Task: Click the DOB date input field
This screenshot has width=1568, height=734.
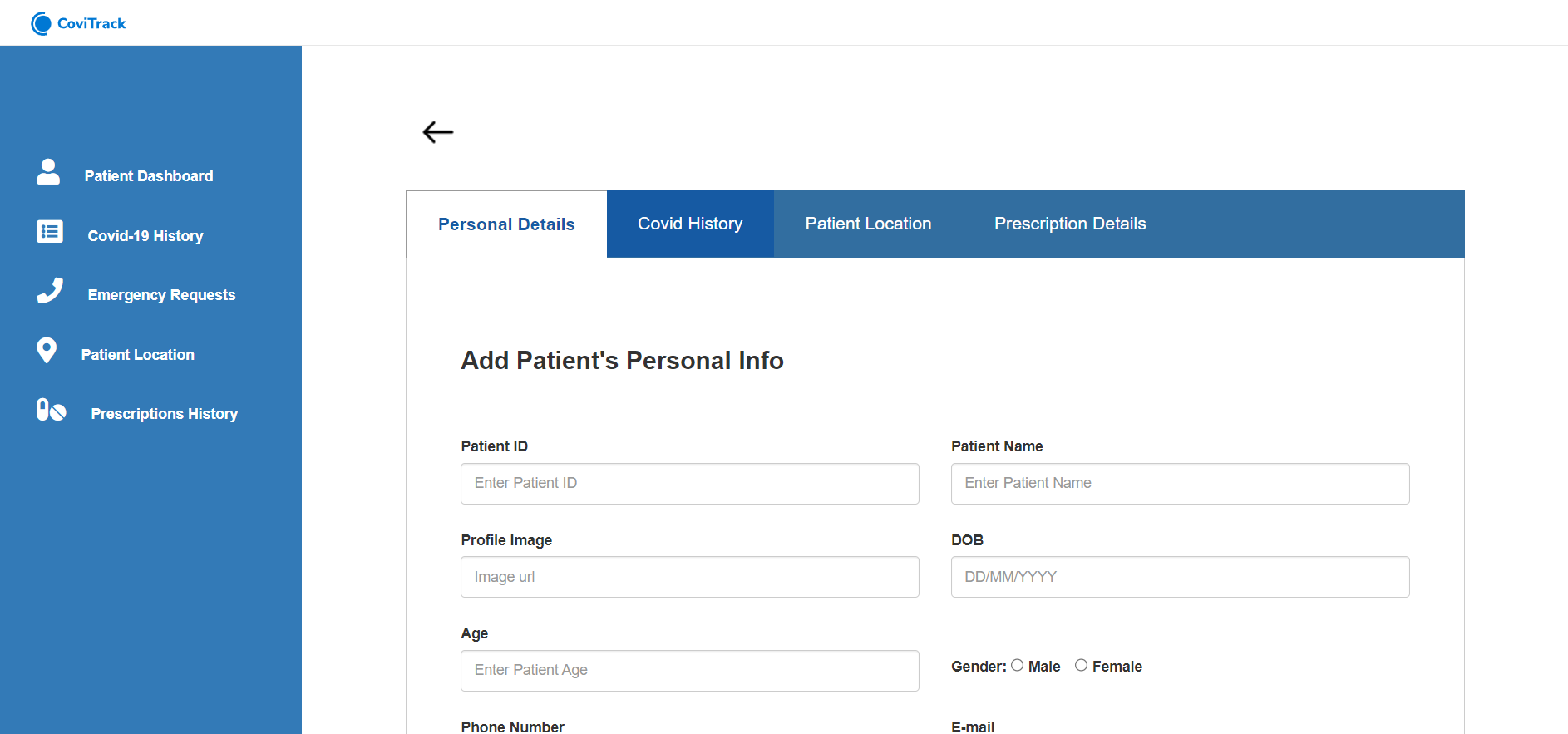Action: click(1181, 577)
